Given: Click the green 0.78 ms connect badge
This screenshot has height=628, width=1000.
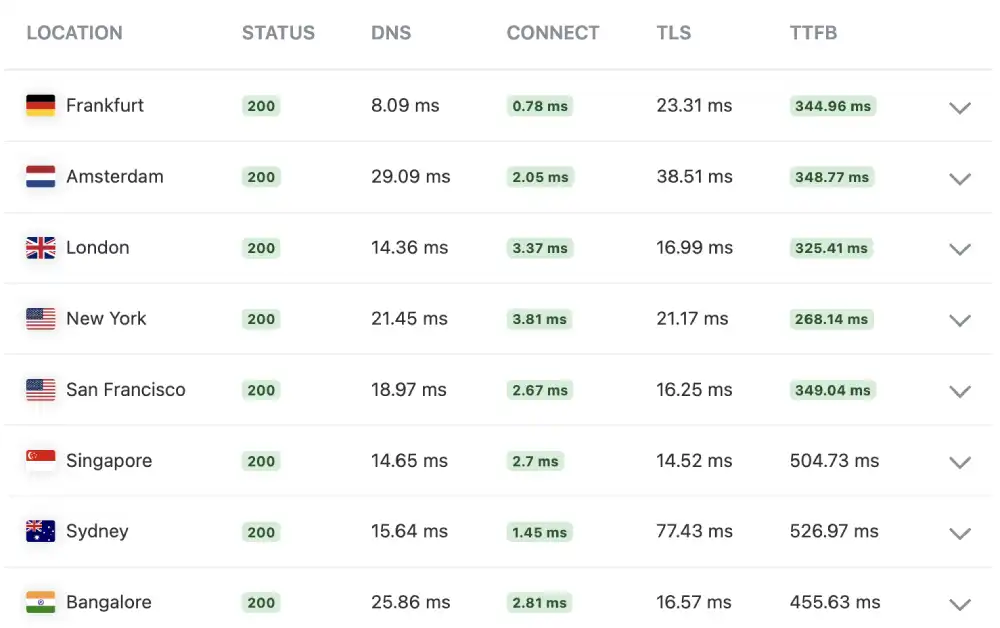Looking at the screenshot, I should pyautogui.click(x=539, y=106).
